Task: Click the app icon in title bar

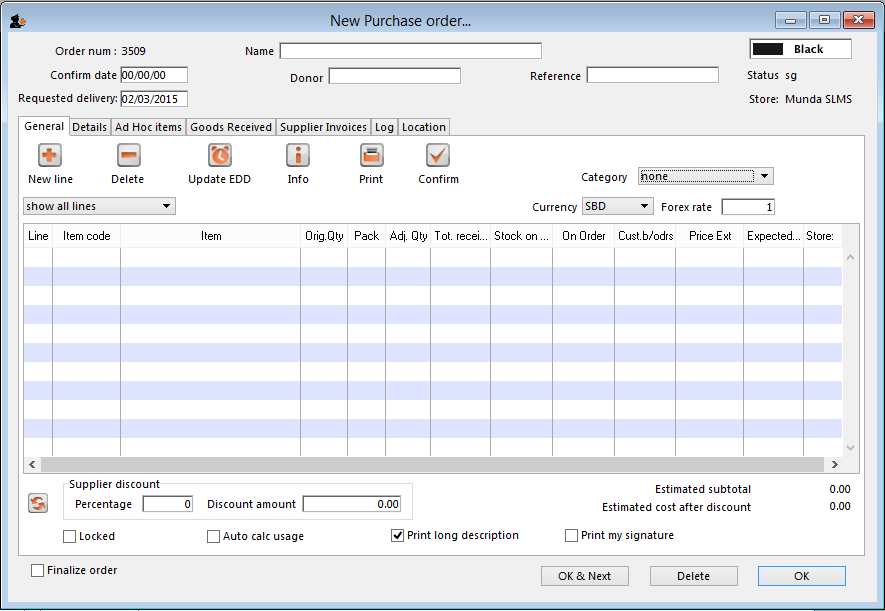Action: pyautogui.click(x=18, y=20)
